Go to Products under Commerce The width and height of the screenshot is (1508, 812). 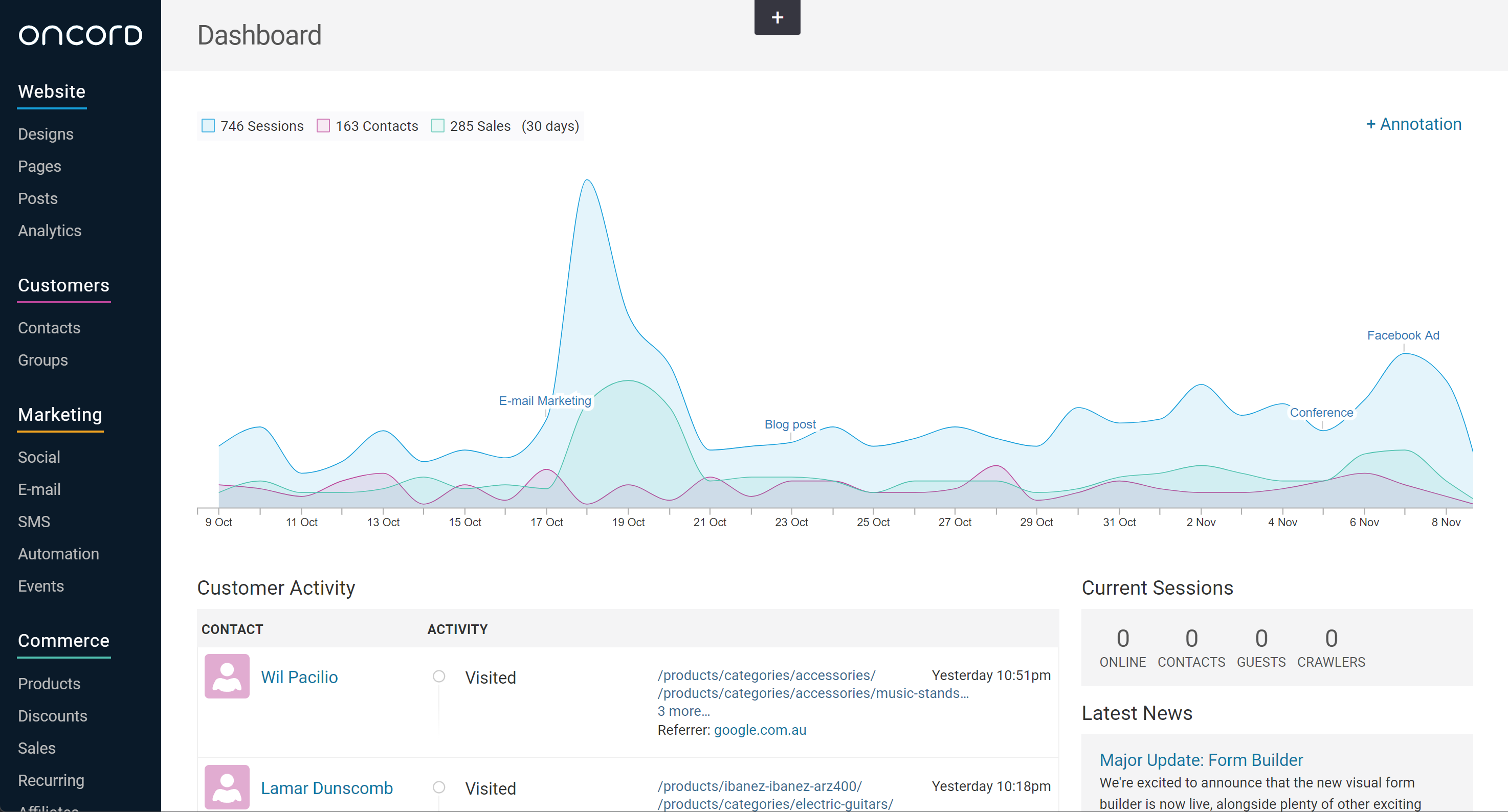click(x=49, y=683)
